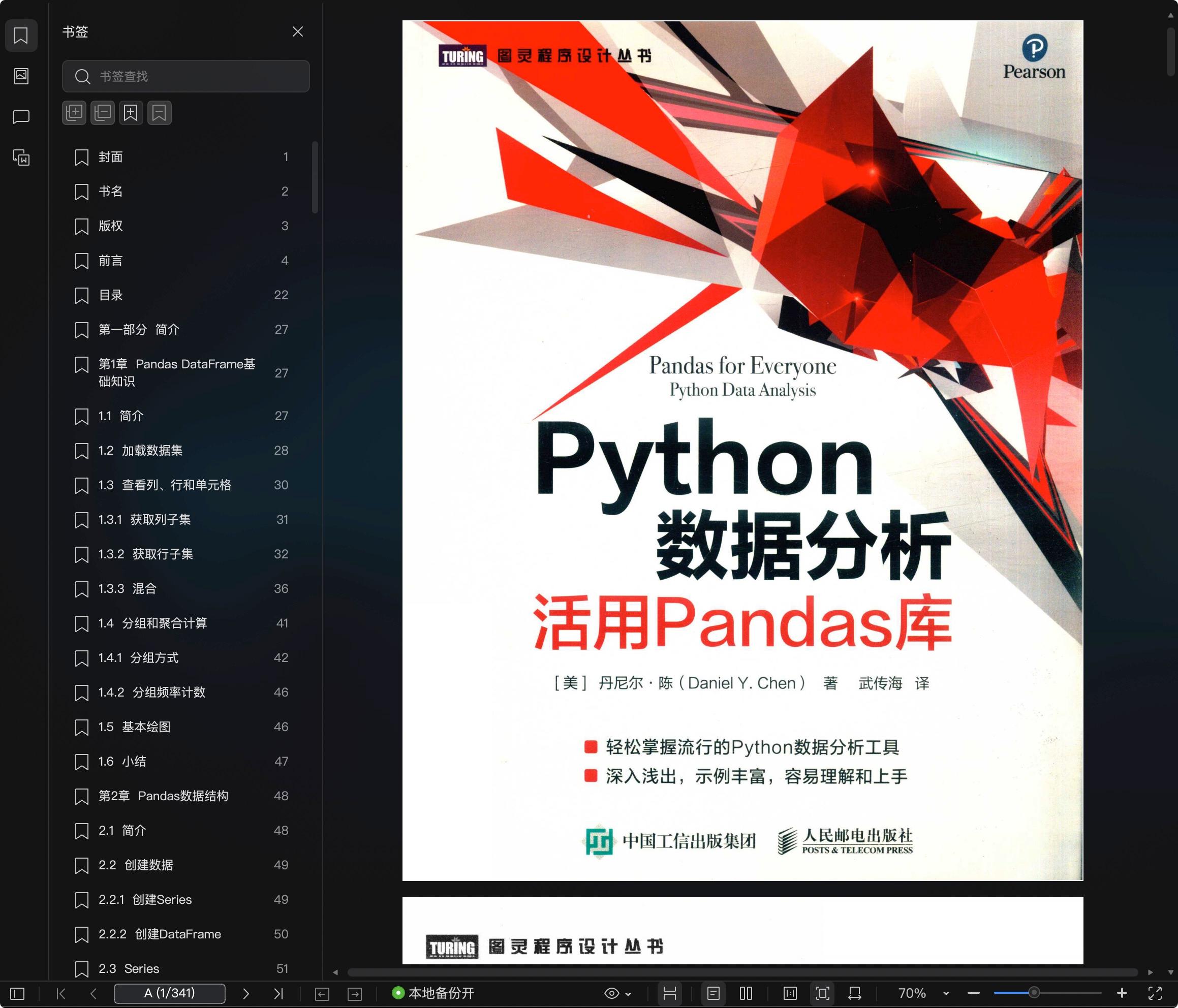Zoom in with plus button
This screenshot has height=1008, width=1178.
(x=1122, y=993)
